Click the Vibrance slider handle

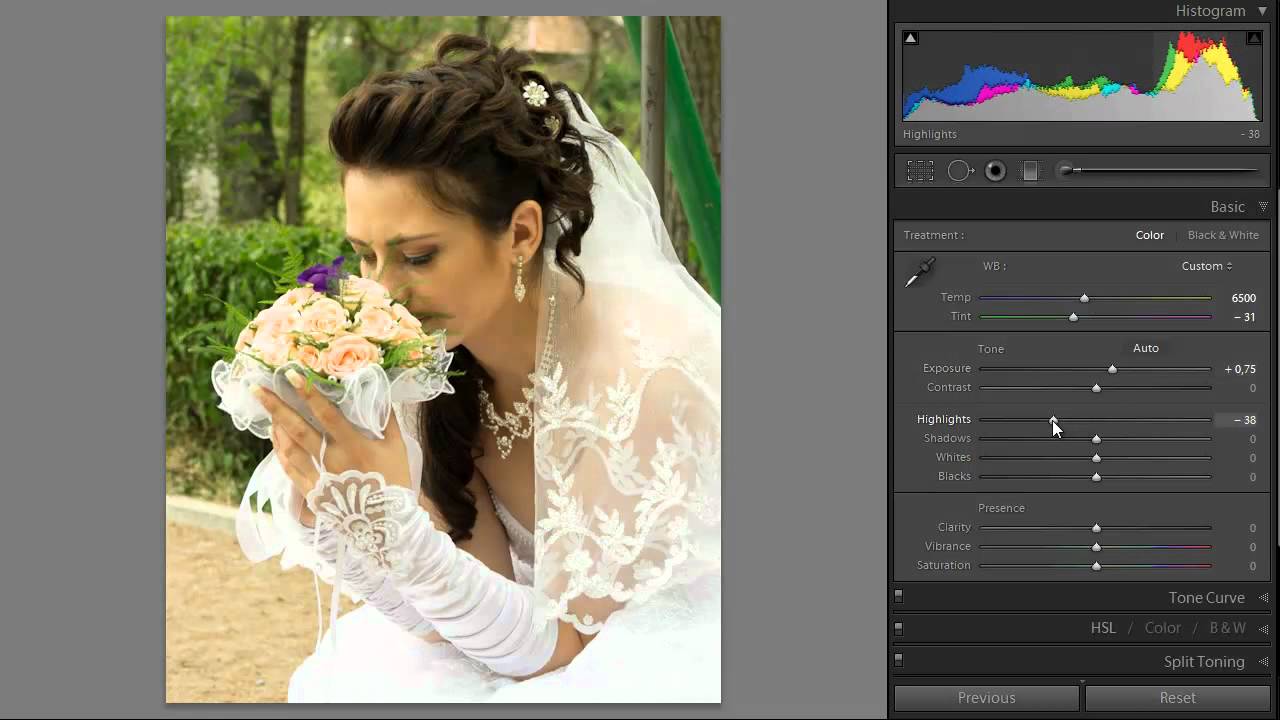[x=1096, y=547]
